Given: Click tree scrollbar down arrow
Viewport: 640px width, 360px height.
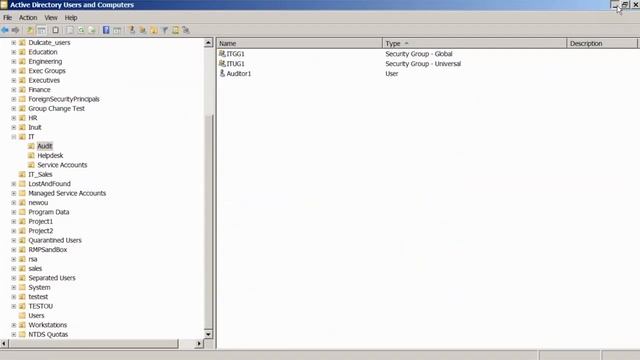Looking at the screenshot, I should (208, 334).
